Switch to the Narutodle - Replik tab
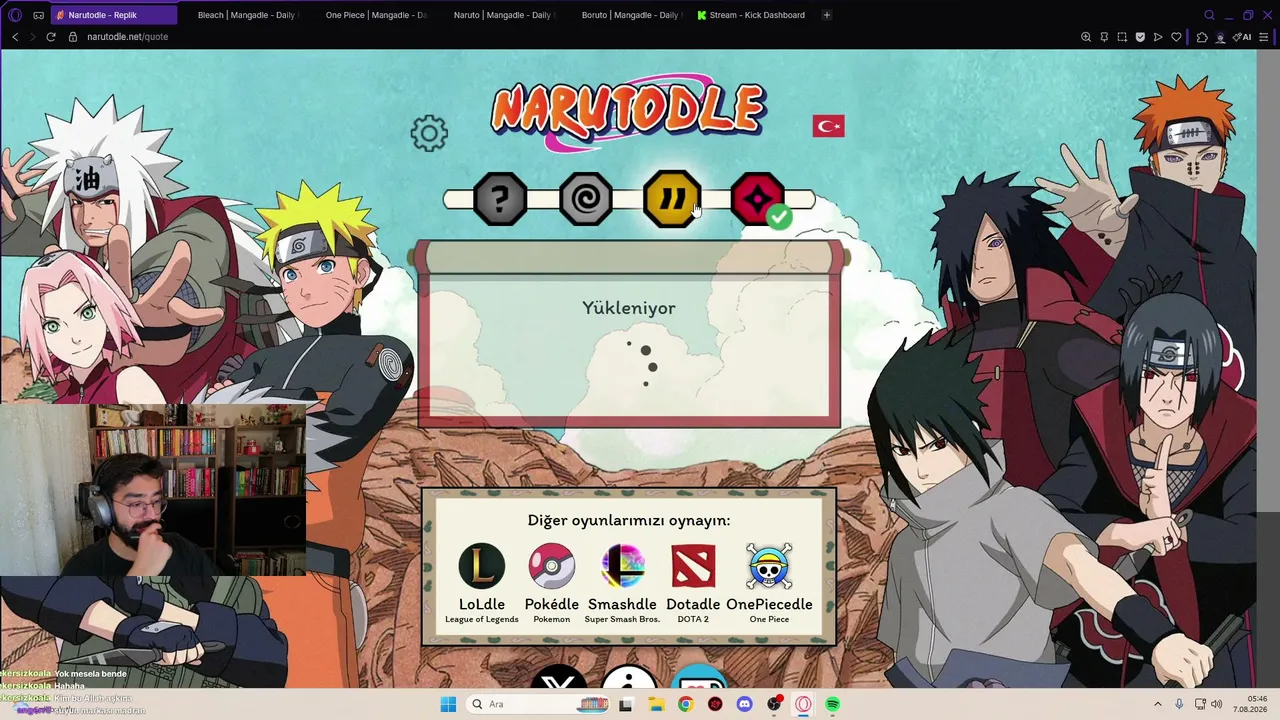 [x=113, y=15]
